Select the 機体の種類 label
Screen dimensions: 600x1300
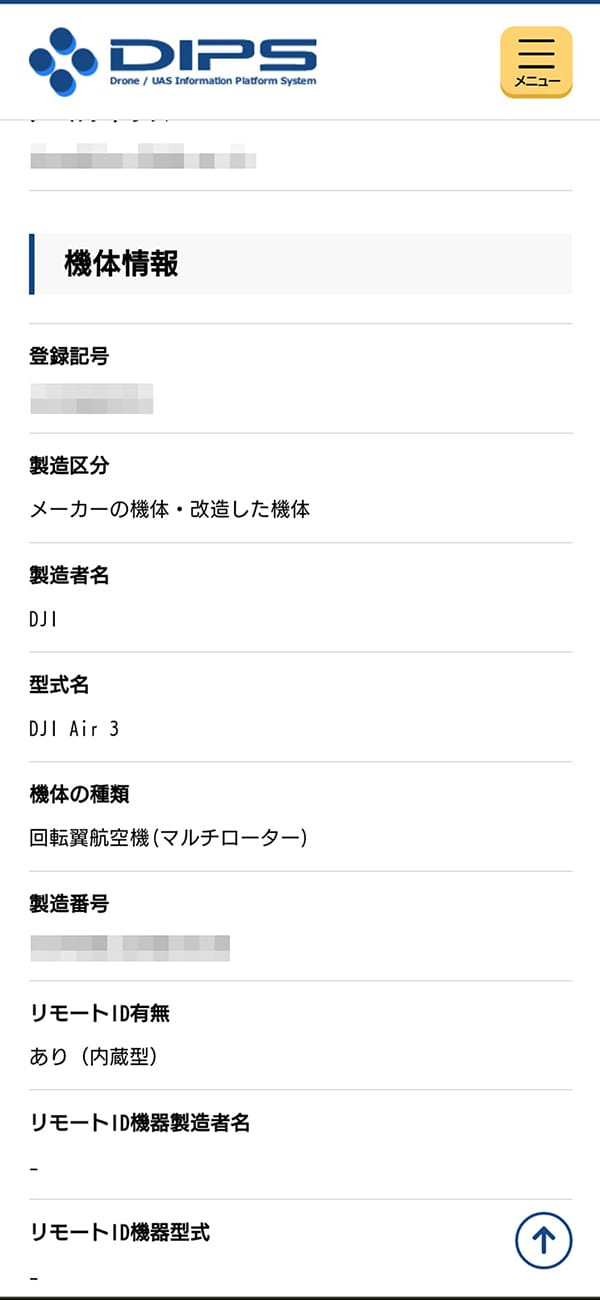[x=80, y=794]
